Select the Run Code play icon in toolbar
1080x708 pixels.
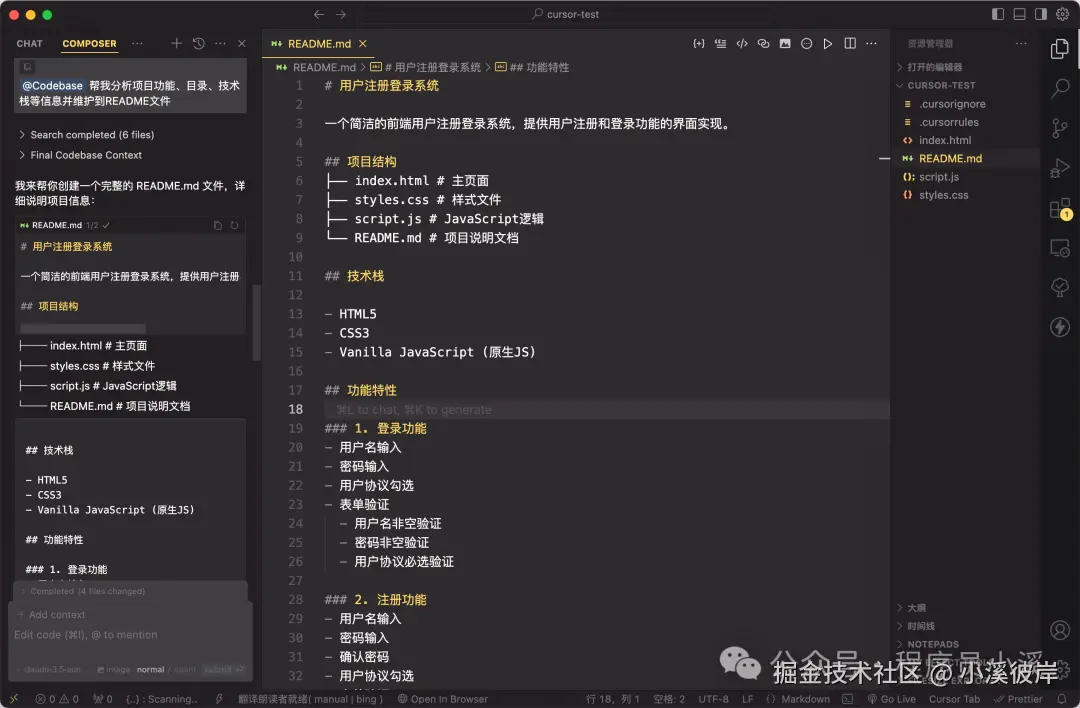[828, 44]
